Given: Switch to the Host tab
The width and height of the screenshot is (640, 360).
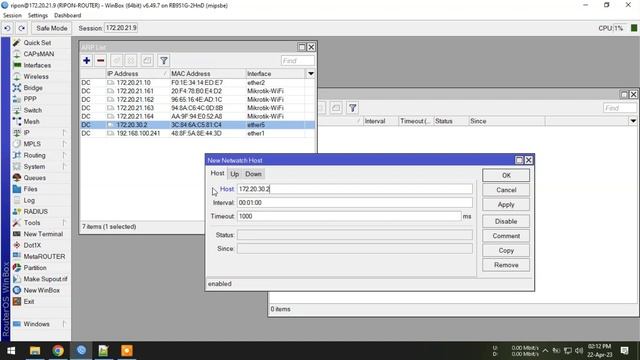Looking at the screenshot, I should click(217, 173).
